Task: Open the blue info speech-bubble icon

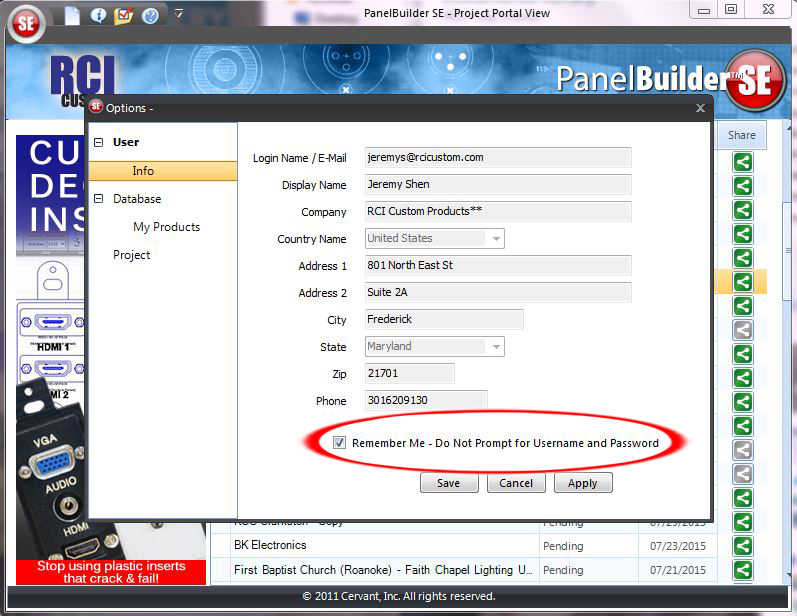Action: pos(98,15)
